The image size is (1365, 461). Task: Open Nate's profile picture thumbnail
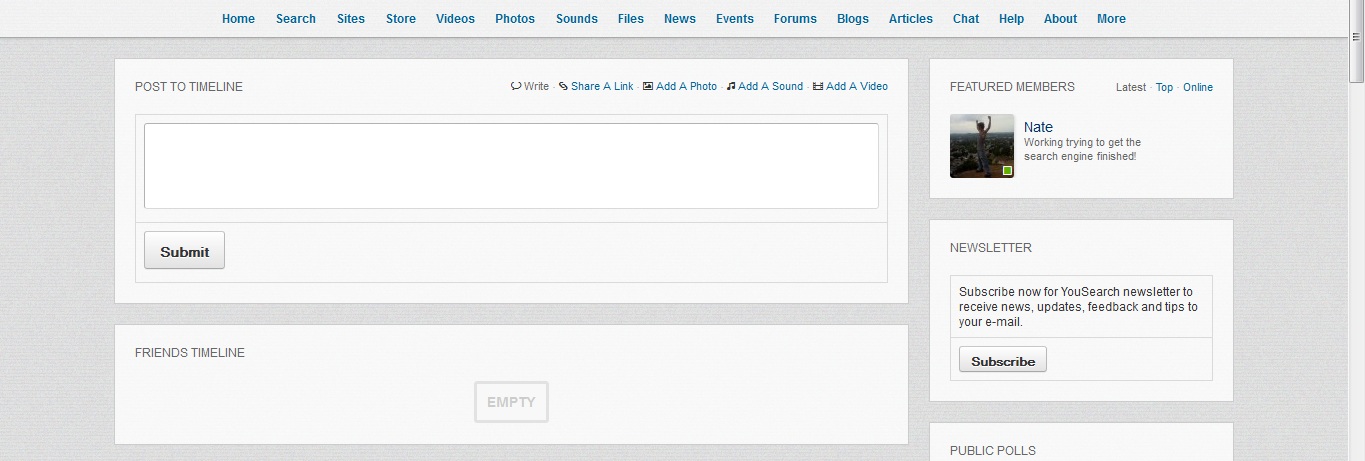[x=982, y=146]
